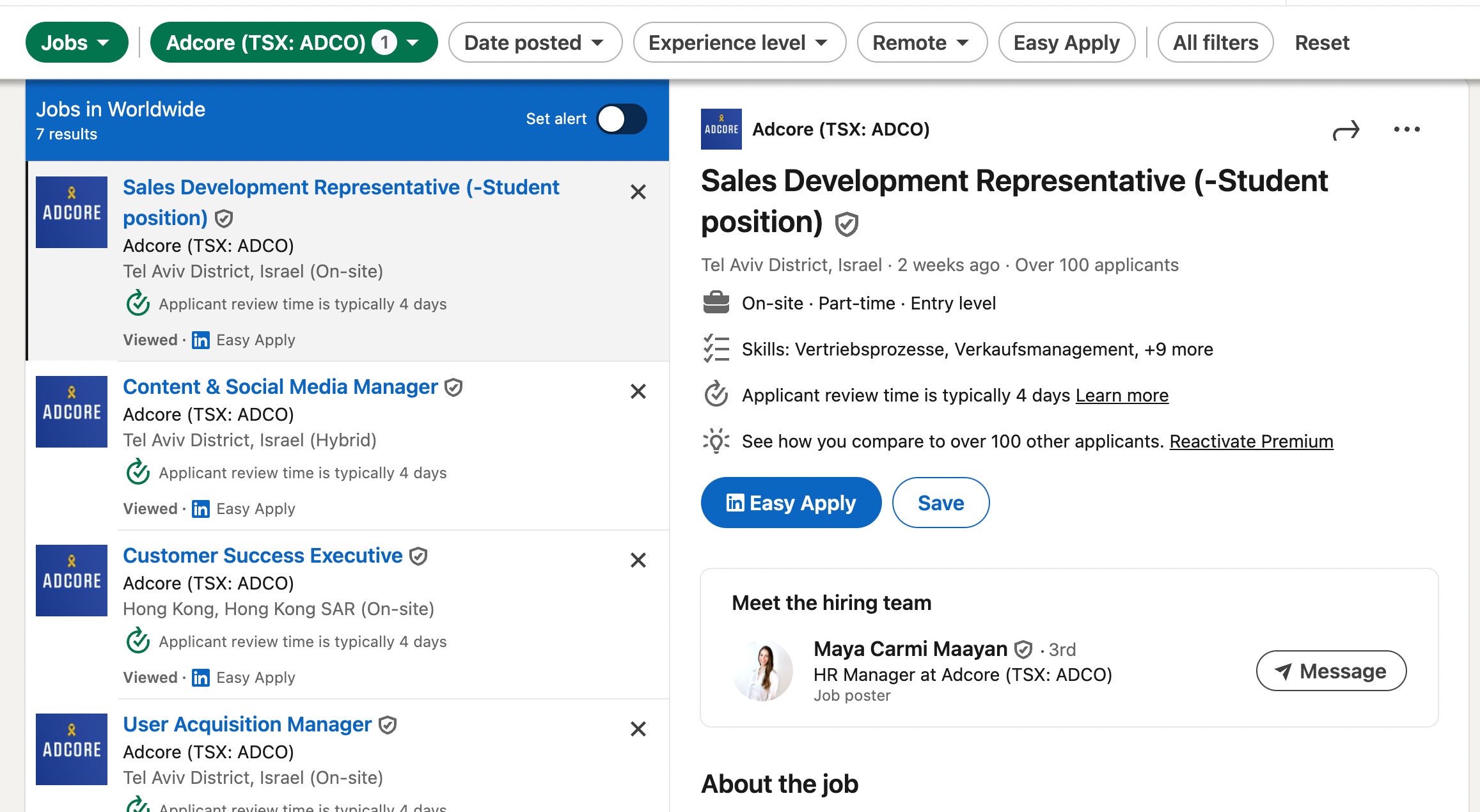Viewport: 1480px width, 812px height.
Task: Click 'Tel Aviv District, Israel (Hybrid)' location text
Action: tap(249, 440)
